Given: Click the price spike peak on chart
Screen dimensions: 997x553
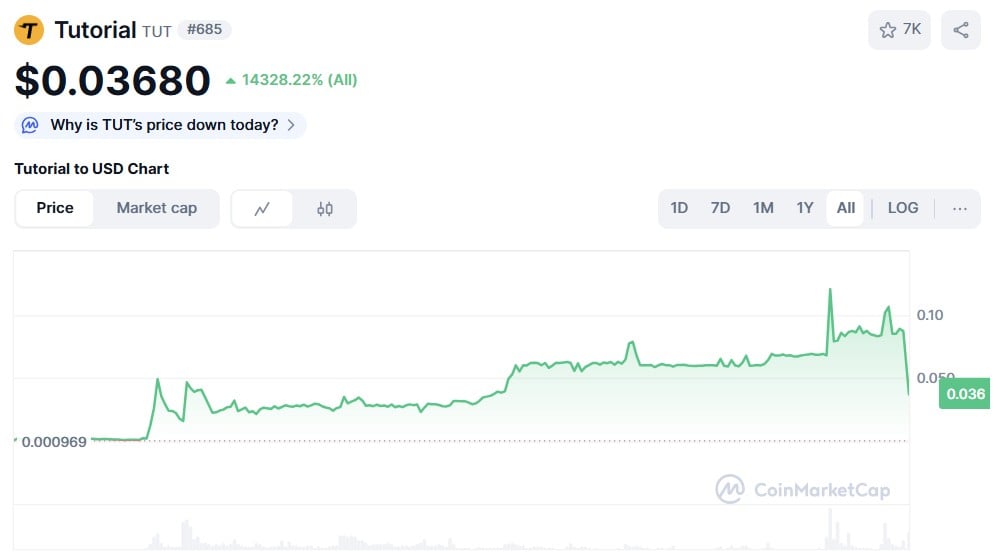Looking at the screenshot, I should pyautogui.click(x=830, y=290).
